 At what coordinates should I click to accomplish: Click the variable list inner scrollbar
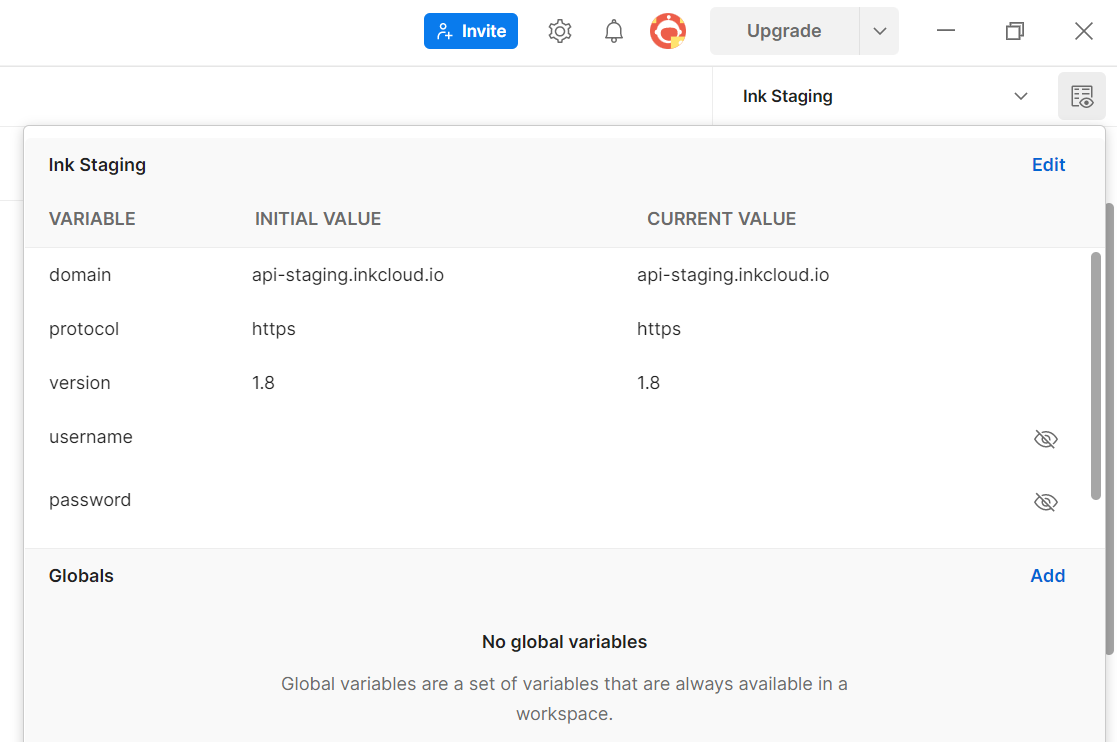[x=1096, y=375]
